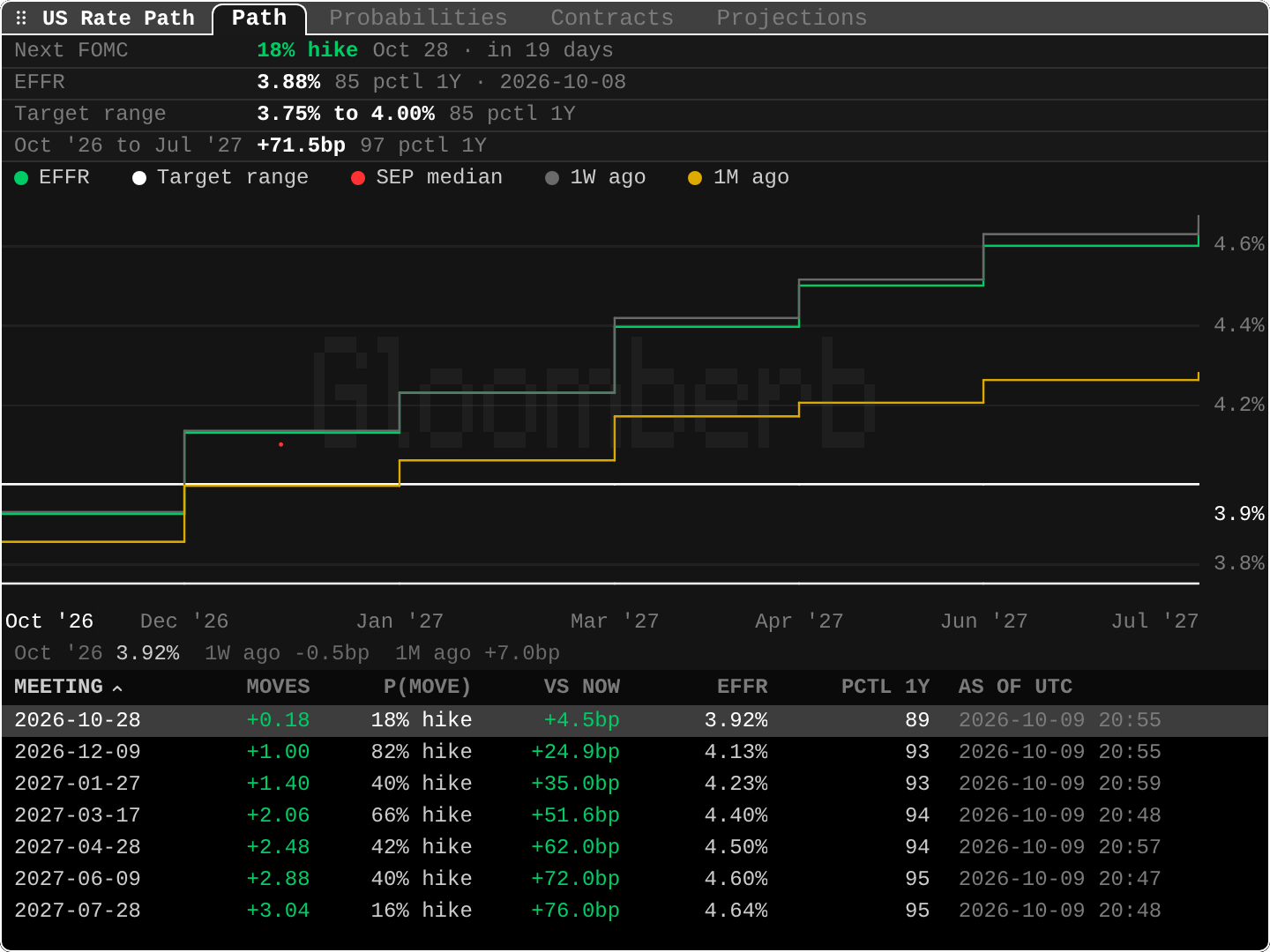Switch to the Probabilities tab
This screenshot has height=952, width=1270.
point(418,19)
